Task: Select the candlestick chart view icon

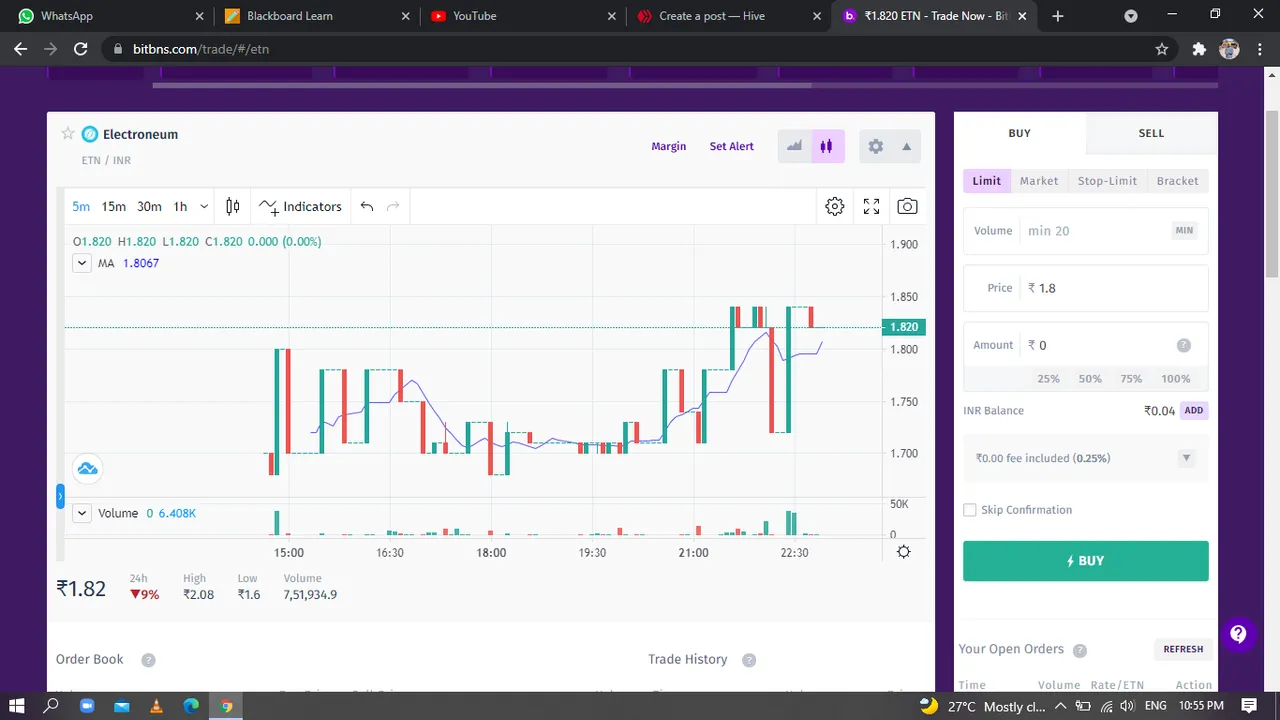Action: (x=826, y=146)
